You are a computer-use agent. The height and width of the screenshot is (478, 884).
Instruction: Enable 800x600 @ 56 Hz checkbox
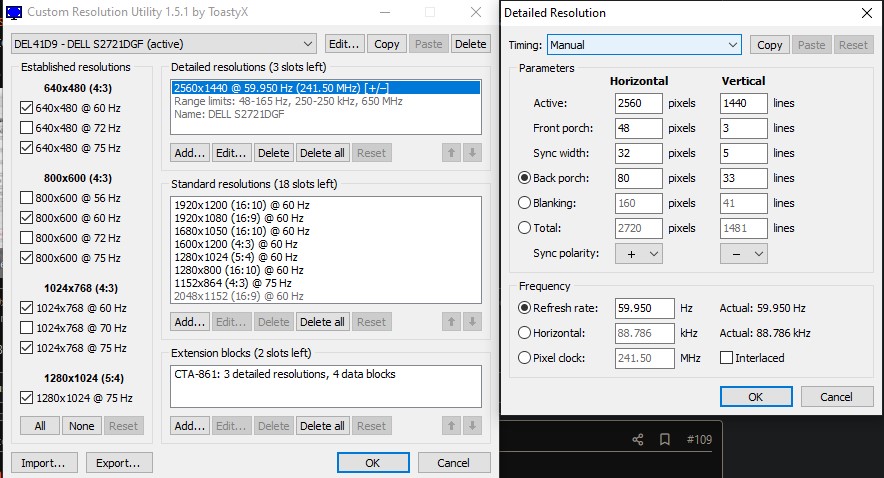point(26,198)
